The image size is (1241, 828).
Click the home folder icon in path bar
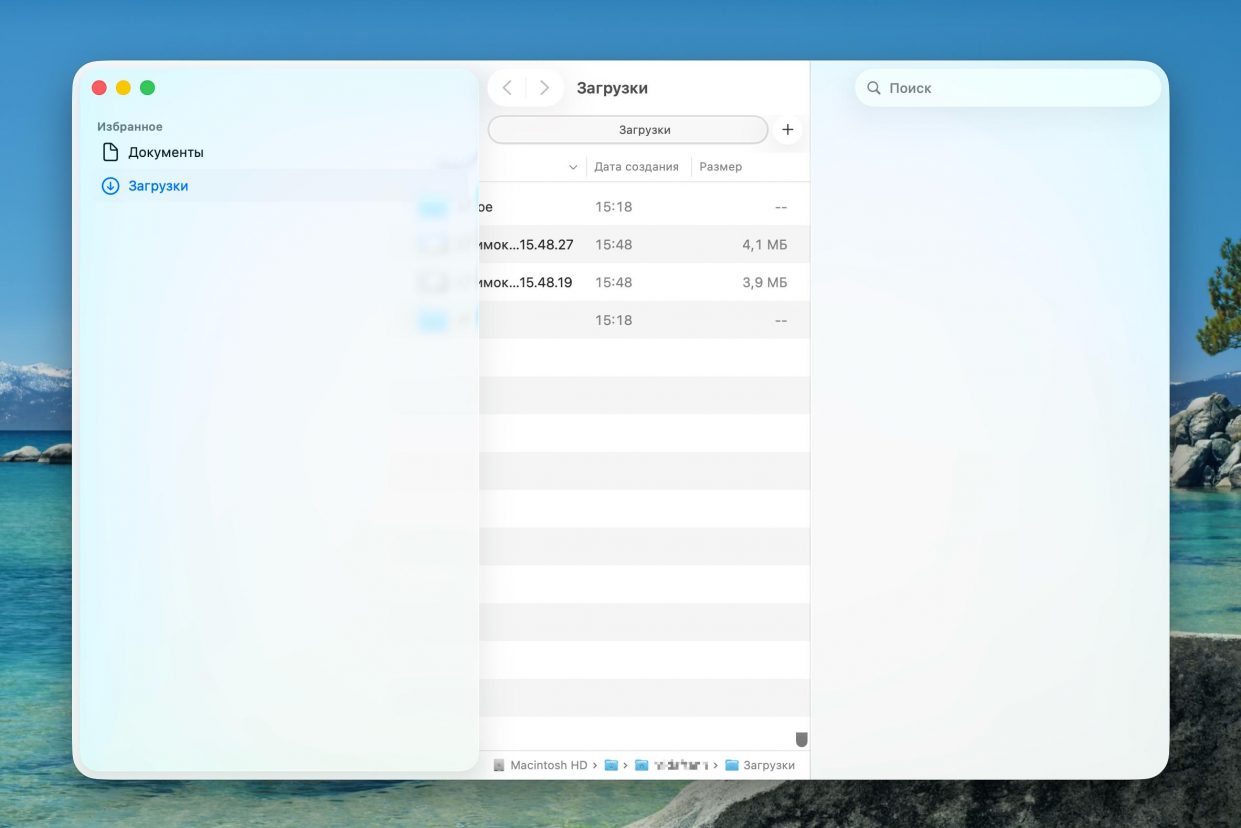pos(642,765)
